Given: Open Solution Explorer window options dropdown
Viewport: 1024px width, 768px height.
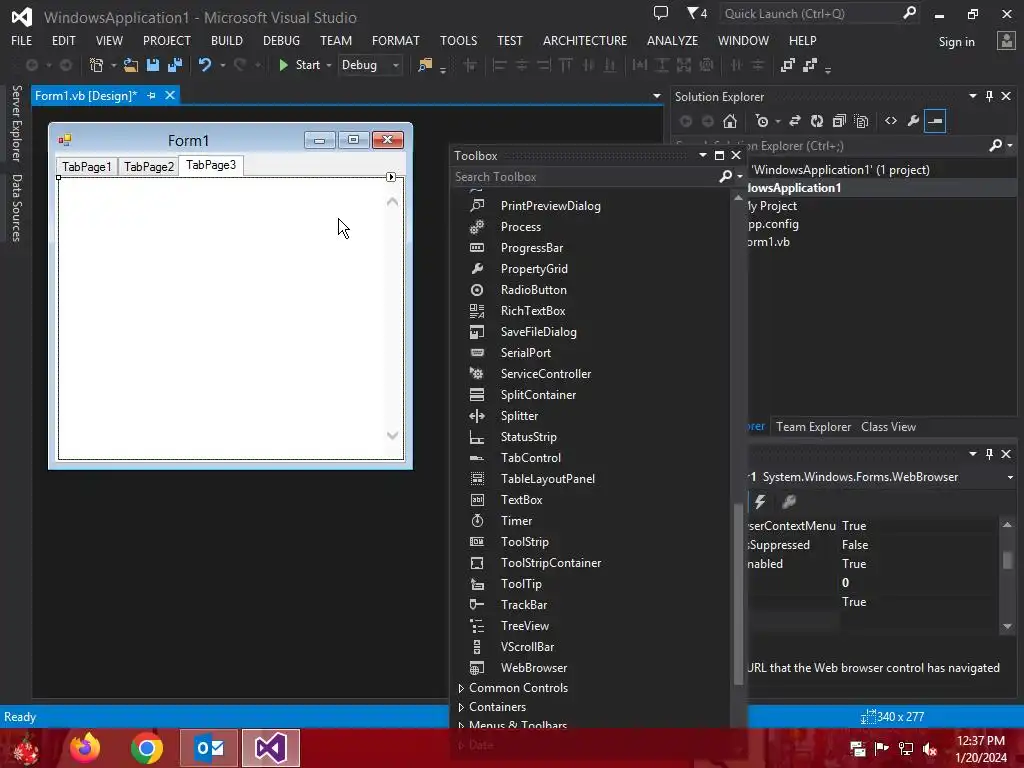Looking at the screenshot, I should pyautogui.click(x=972, y=96).
